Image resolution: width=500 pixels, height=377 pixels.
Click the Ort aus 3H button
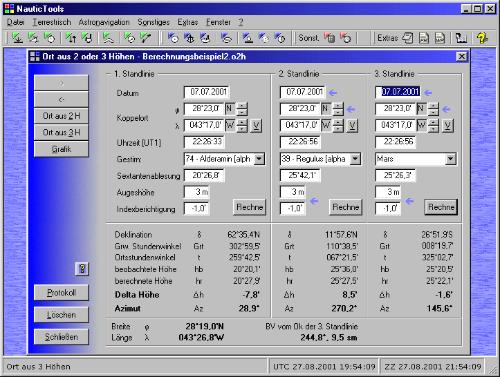tap(61, 132)
